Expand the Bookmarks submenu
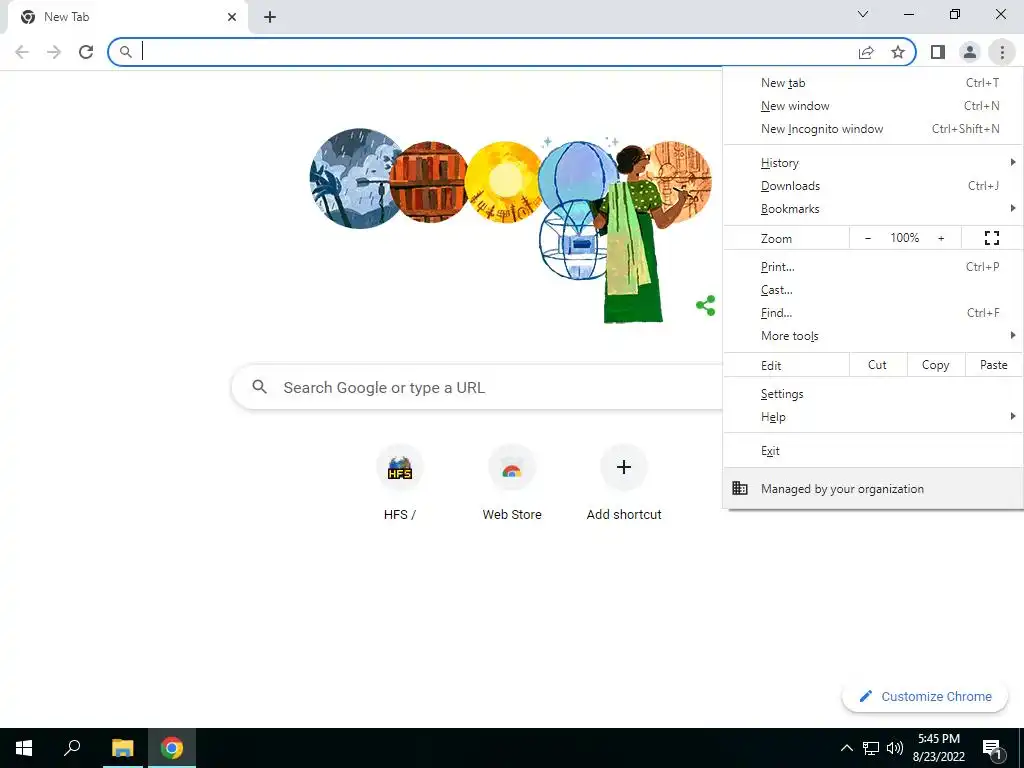 pyautogui.click(x=872, y=209)
